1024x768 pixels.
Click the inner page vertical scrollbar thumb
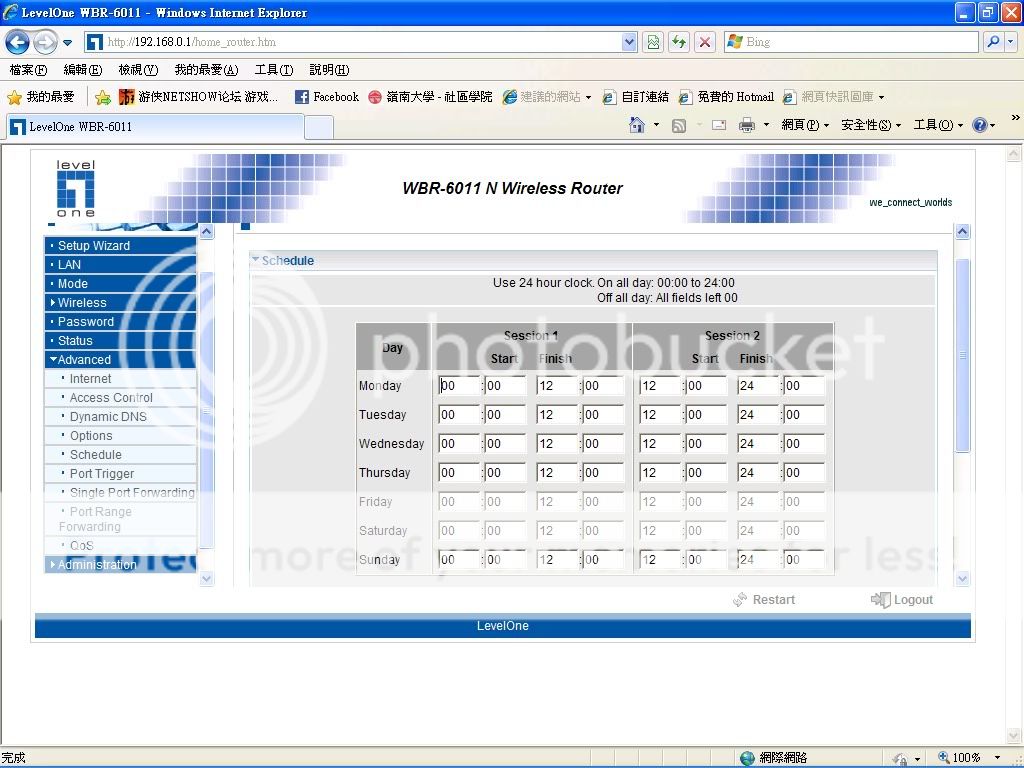tap(962, 355)
